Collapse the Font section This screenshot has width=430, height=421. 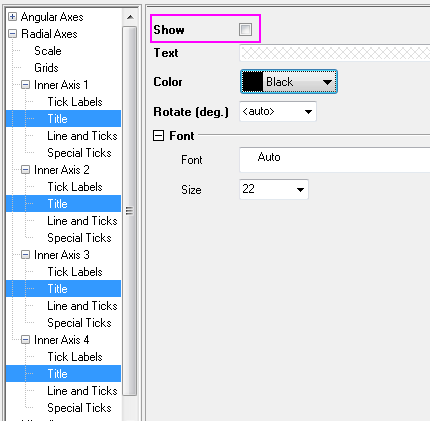(158, 136)
